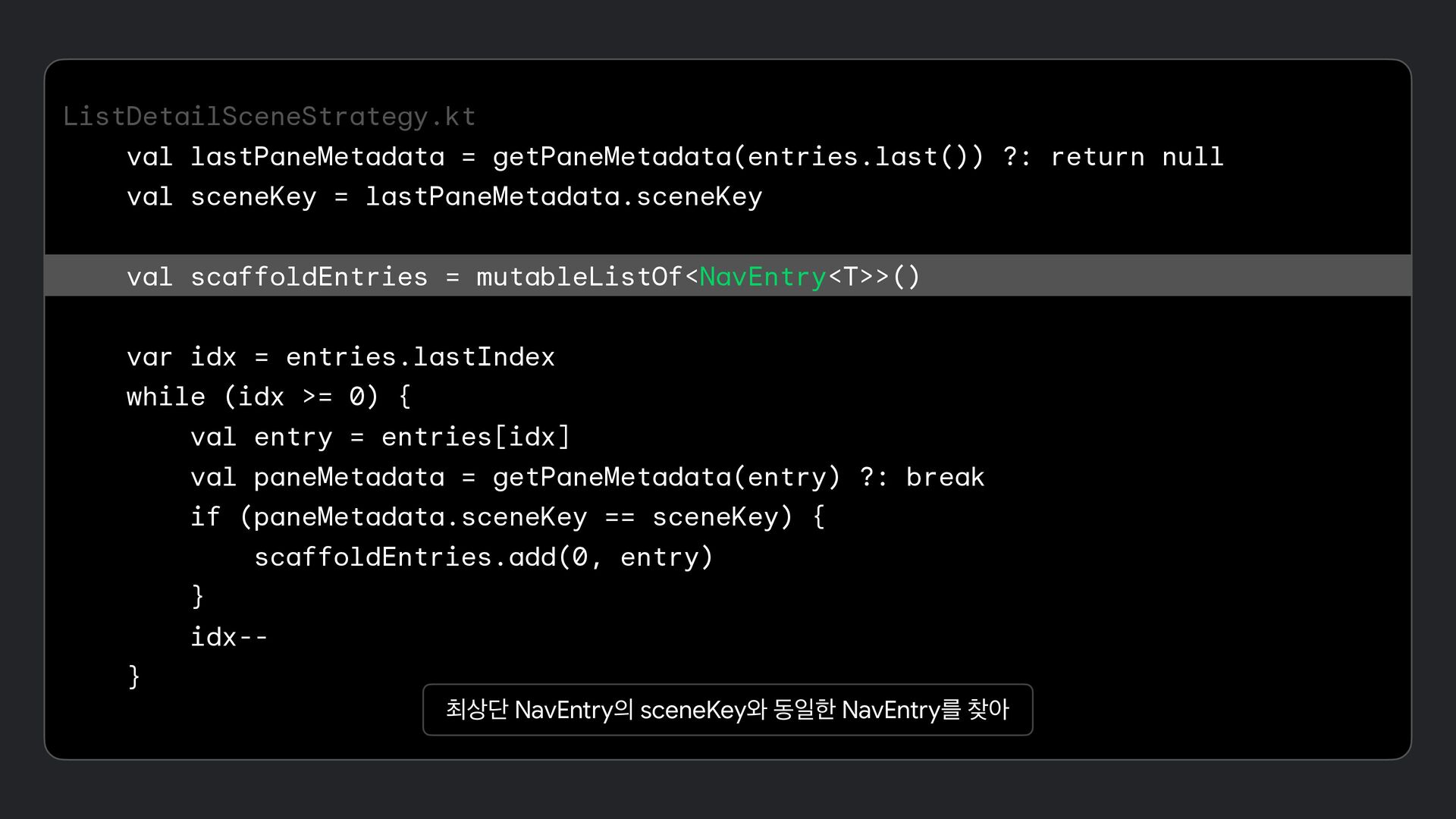The image size is (1456, 819).
Task: Click 'getPaneMetadata(entry)' call in loop
Action: click(667, 477)
